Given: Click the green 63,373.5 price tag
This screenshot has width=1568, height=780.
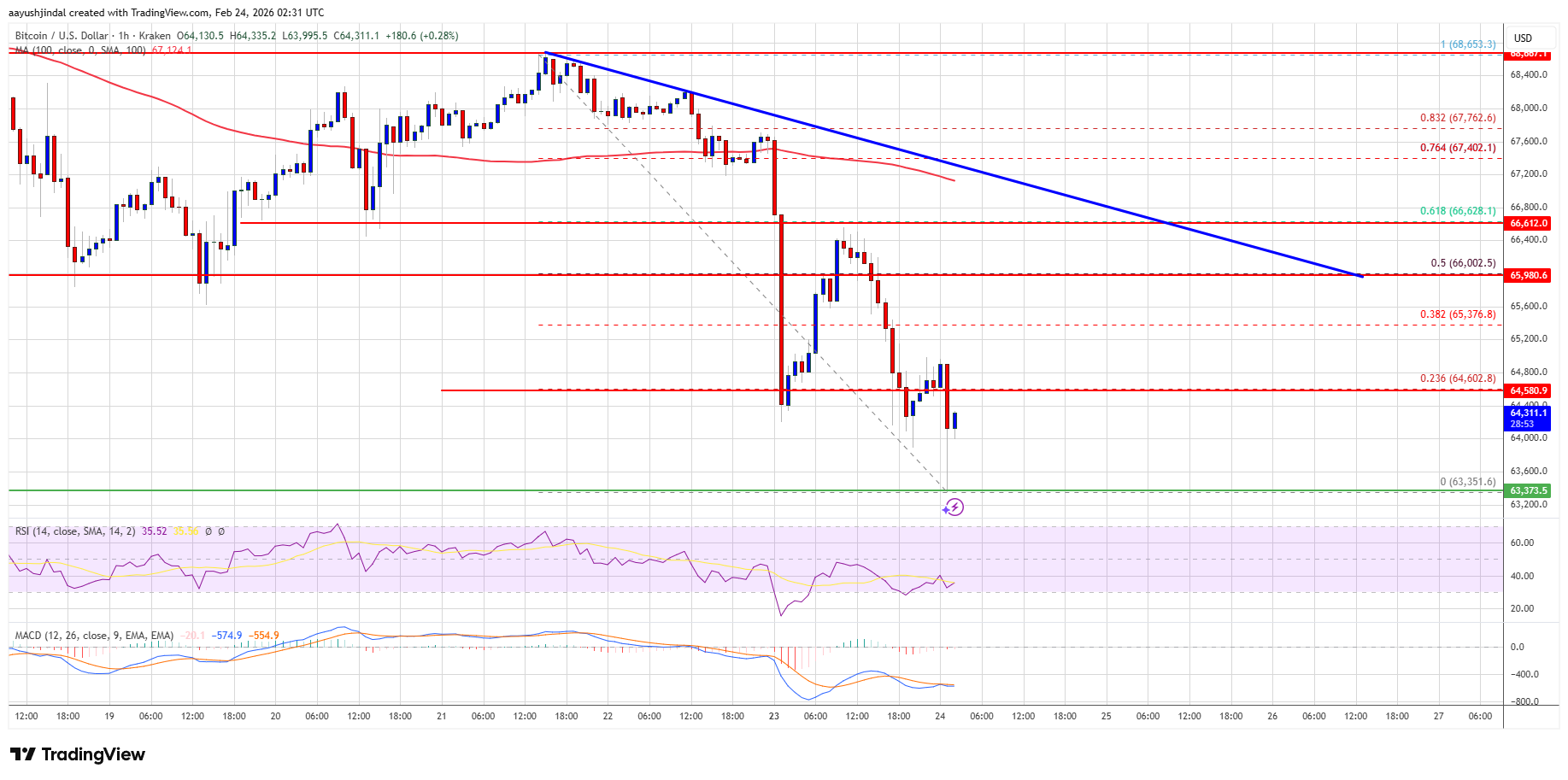Looking at the screenshot, I should [x=1528, y=491].
